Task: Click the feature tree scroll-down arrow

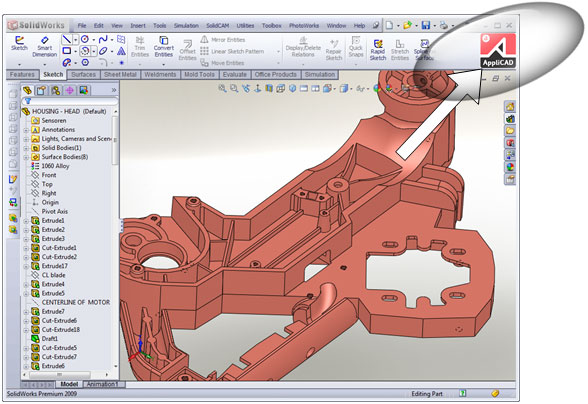Action: (x=116, y=366)
